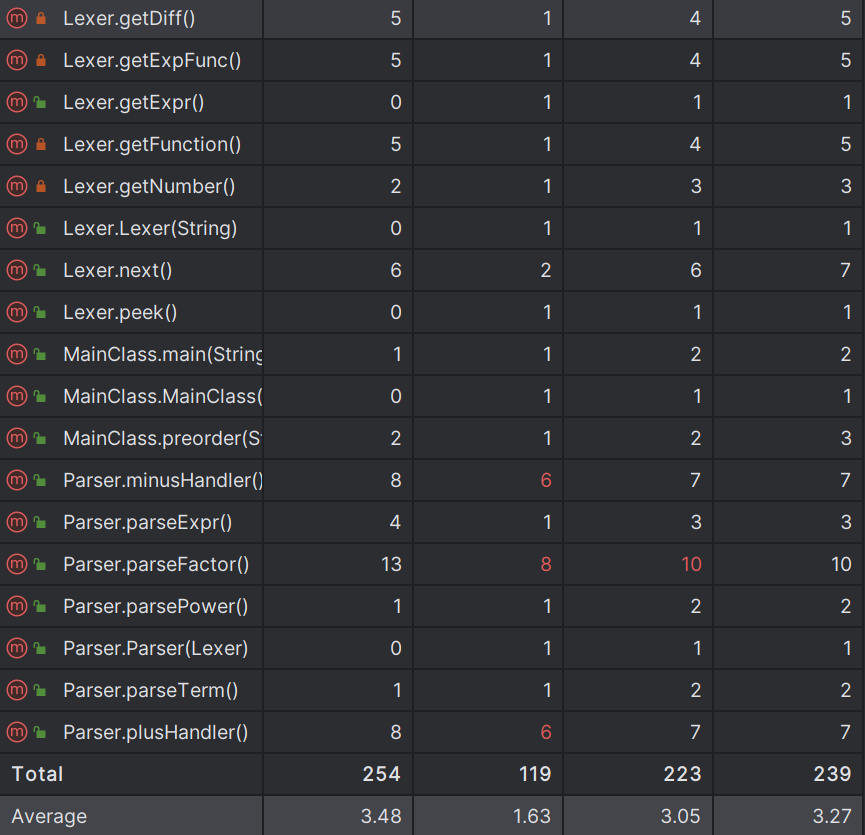Click value 6 in first column of Lexer.next() row
This screenshot has height=835, width=865.
tap(396, 270)
